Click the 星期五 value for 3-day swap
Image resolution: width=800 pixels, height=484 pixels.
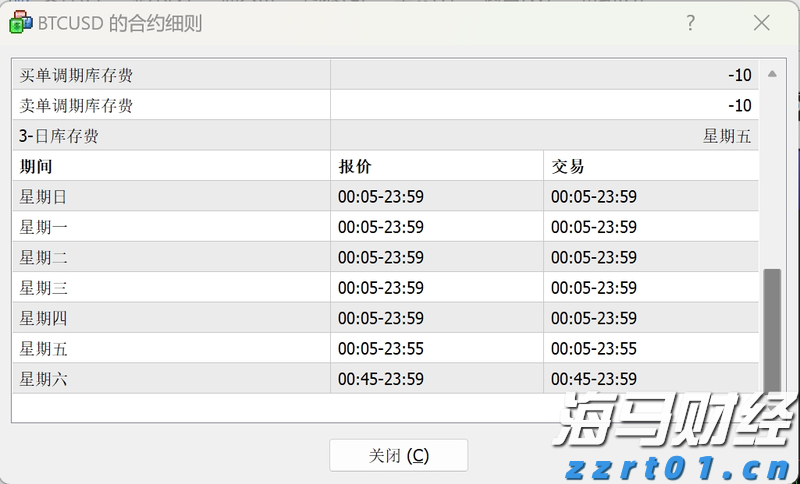point(727,136)
